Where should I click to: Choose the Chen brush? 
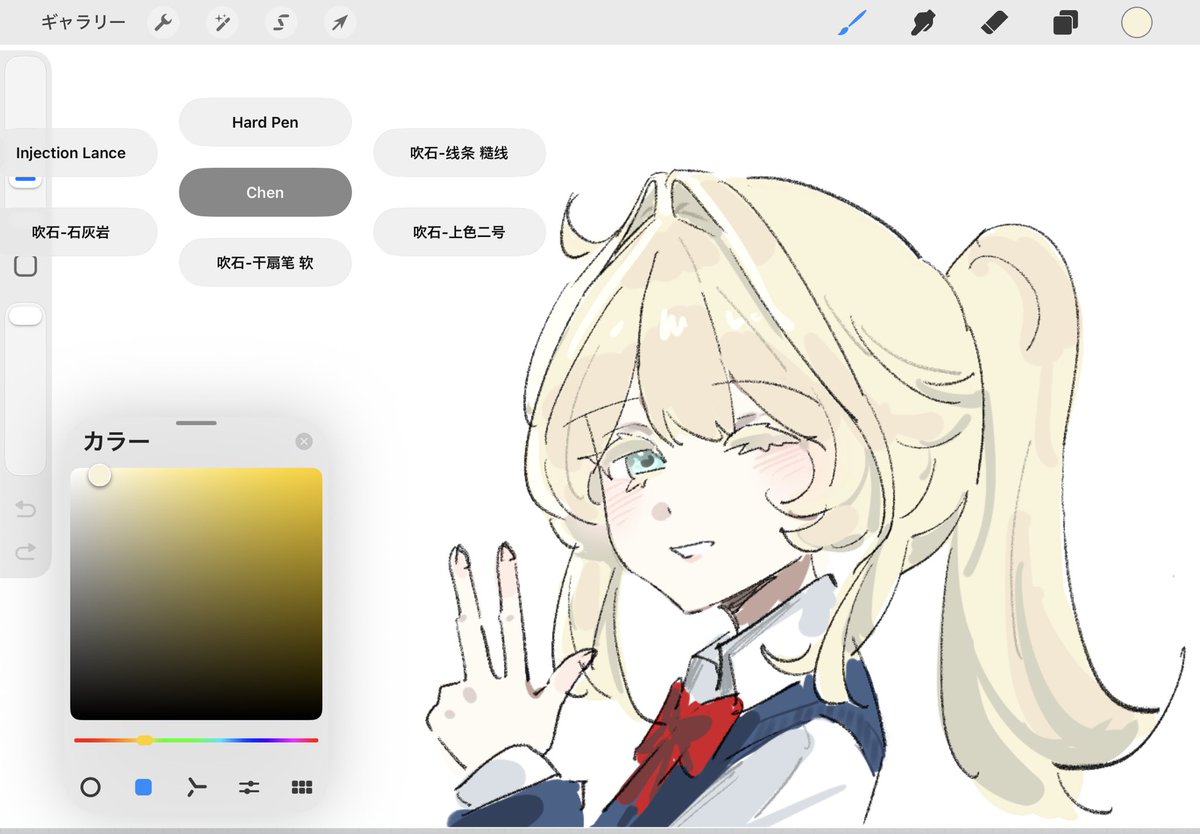click(x=265, y=192)
